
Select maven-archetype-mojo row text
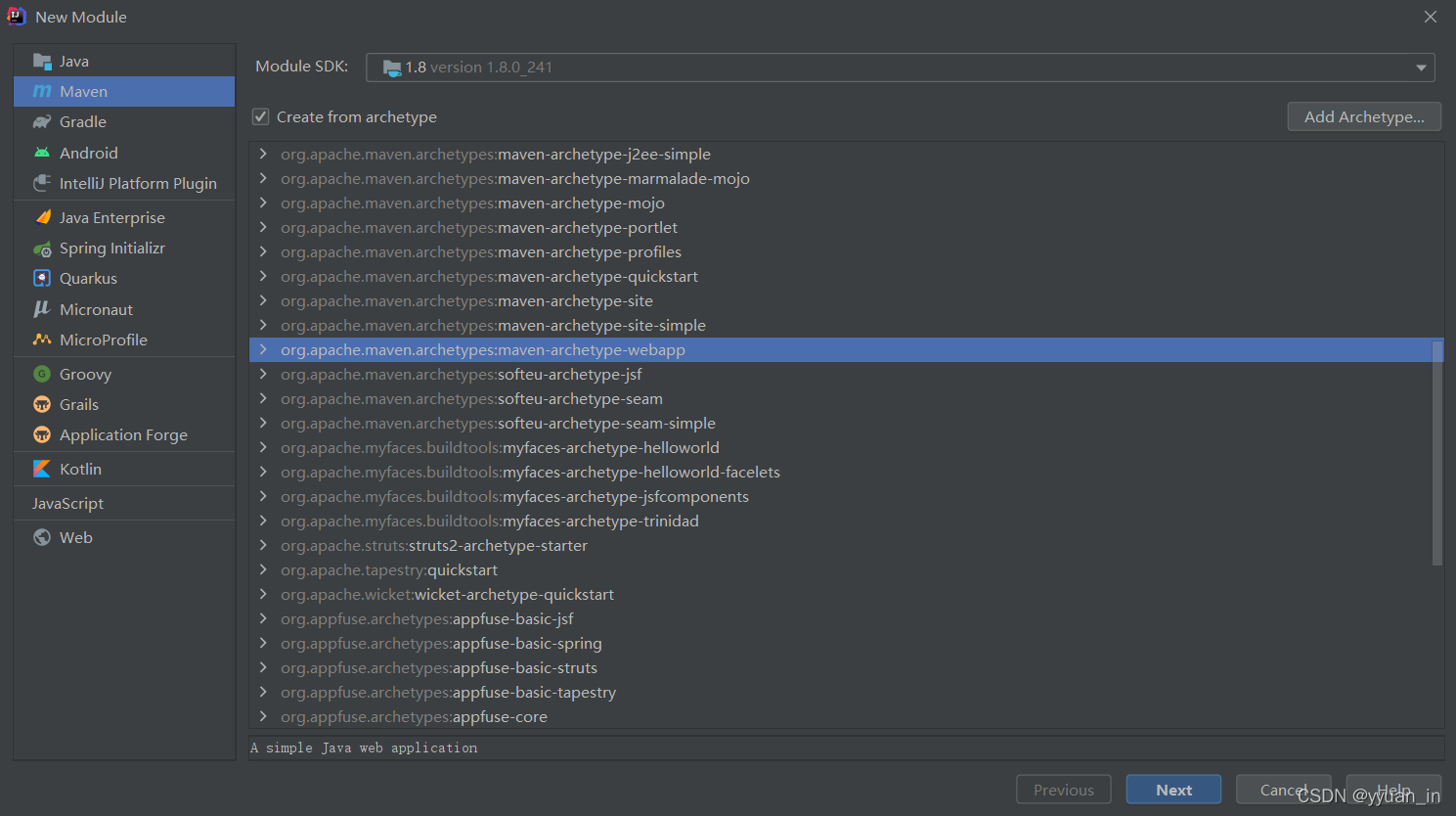[472, 204]
